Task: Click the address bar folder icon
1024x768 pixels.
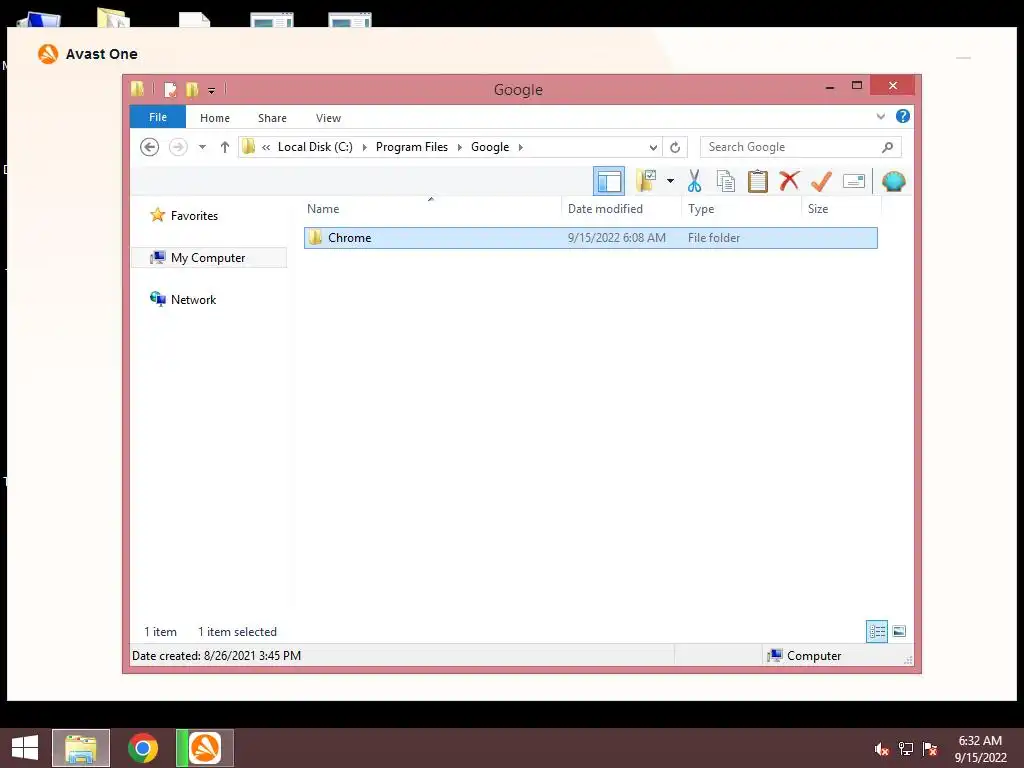Action: [248, 147]
